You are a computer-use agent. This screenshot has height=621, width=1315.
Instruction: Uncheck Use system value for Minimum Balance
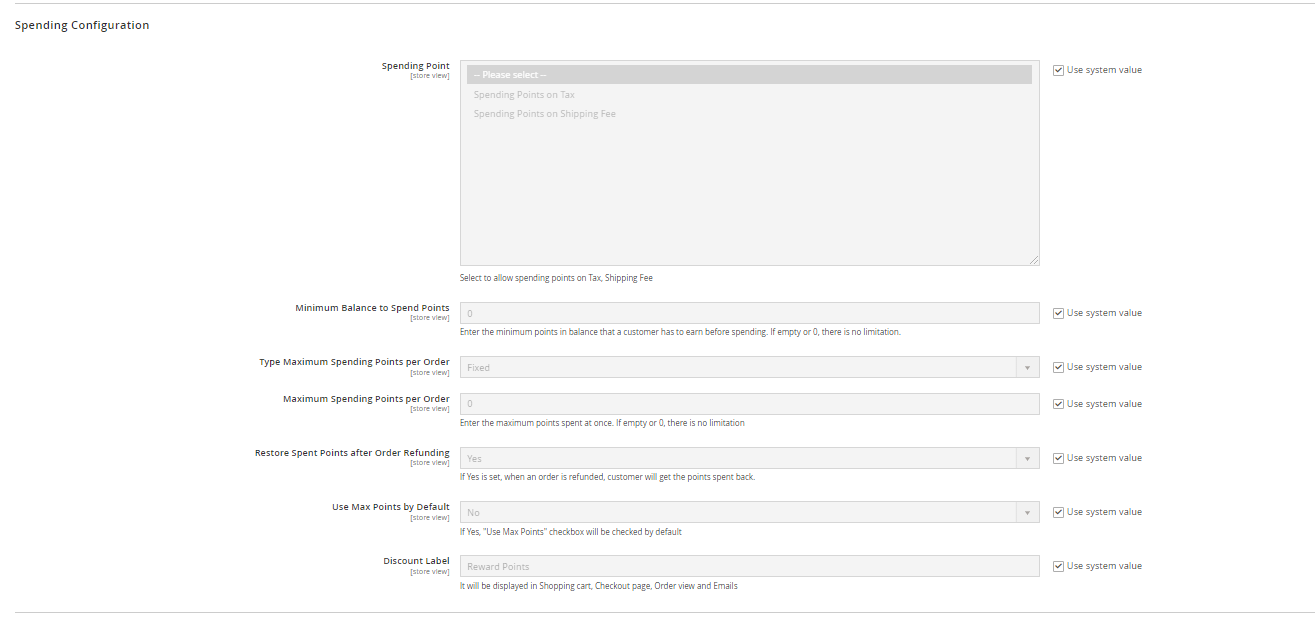[1058, 313]
